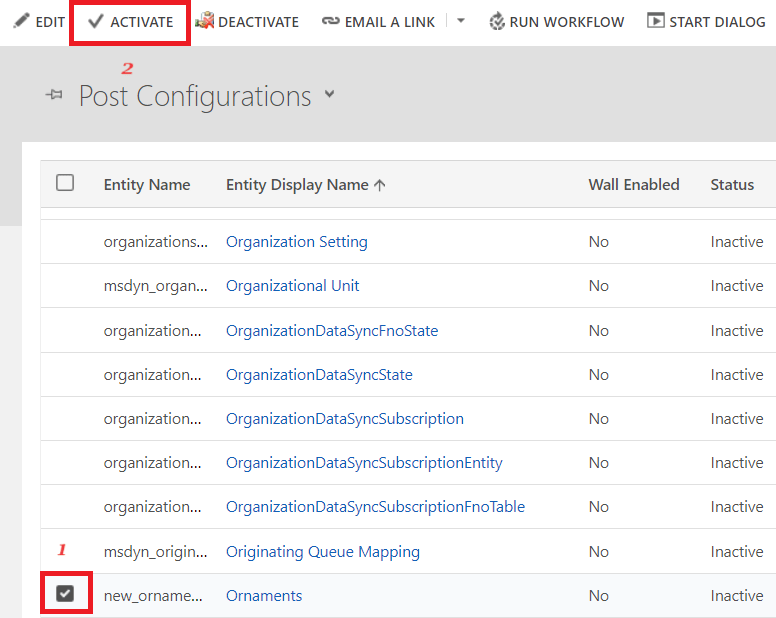Image resolution: width=776 pixels, height=618 pixels.
Task: Toggle the select-all checkbox in header
Action: [65, 182]
